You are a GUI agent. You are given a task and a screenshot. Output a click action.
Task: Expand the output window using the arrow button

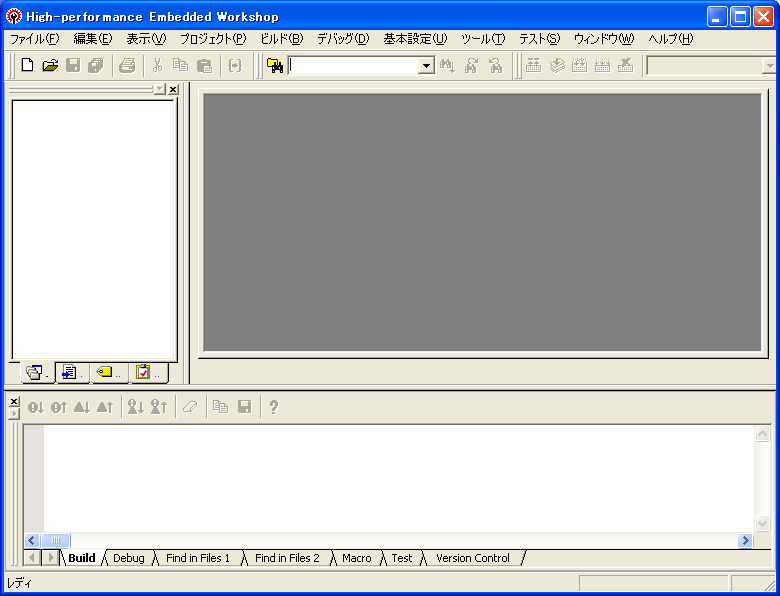14,414
